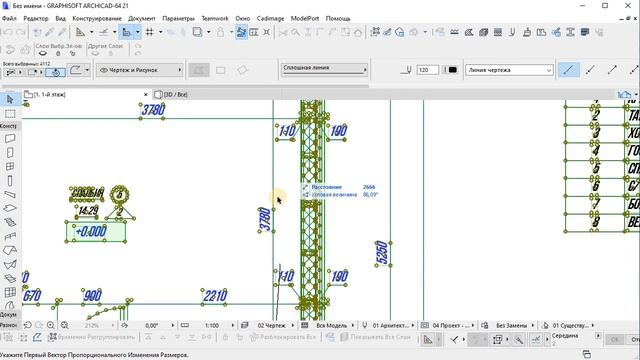
Task: Select the Arrow selection tool
Action: (10, 99)
